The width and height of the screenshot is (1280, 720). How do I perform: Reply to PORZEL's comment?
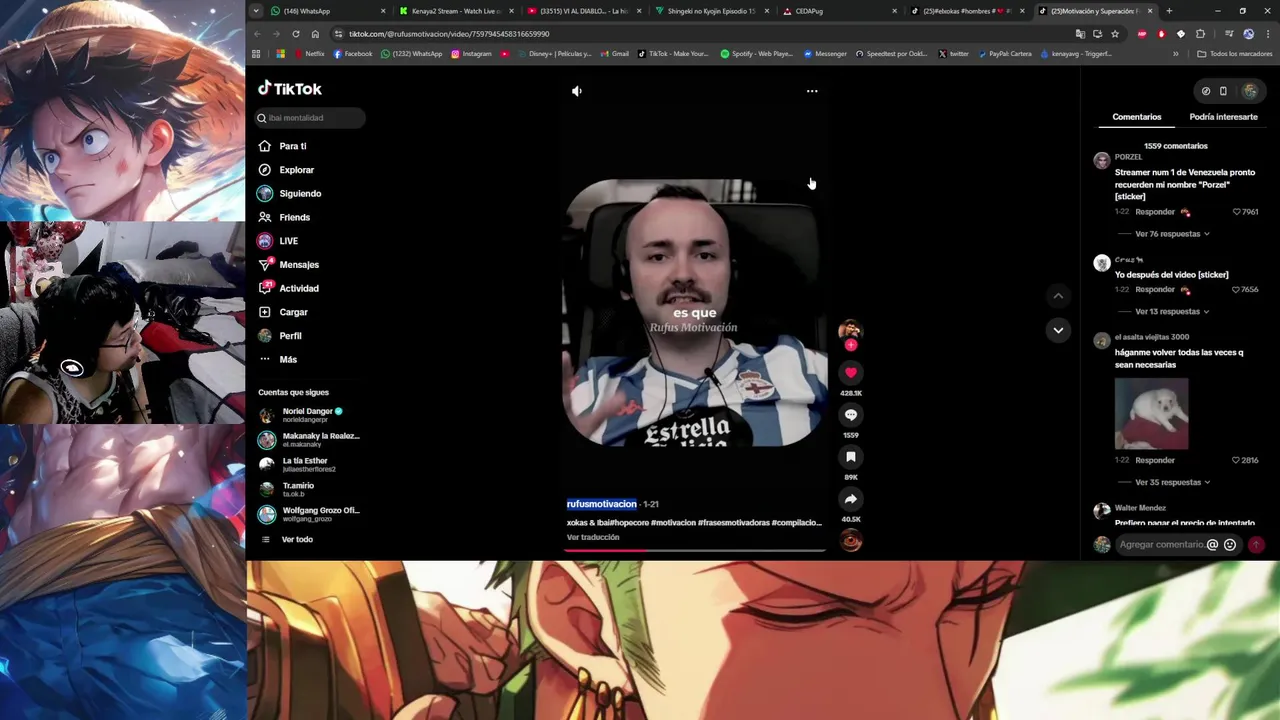point(1155,212)
